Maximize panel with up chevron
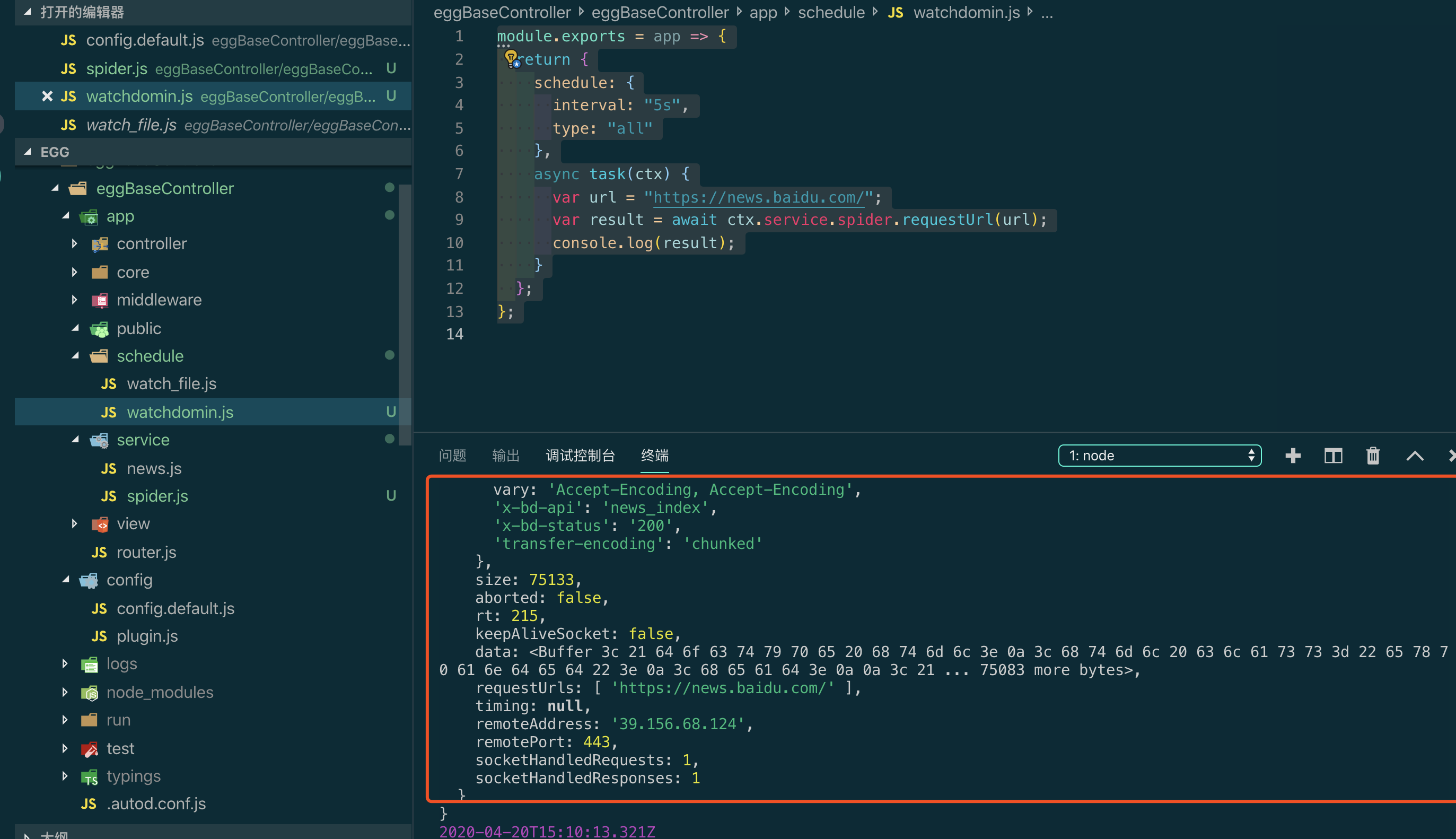The width and height of the screenshot is (1456, 839). (1415, 457)
